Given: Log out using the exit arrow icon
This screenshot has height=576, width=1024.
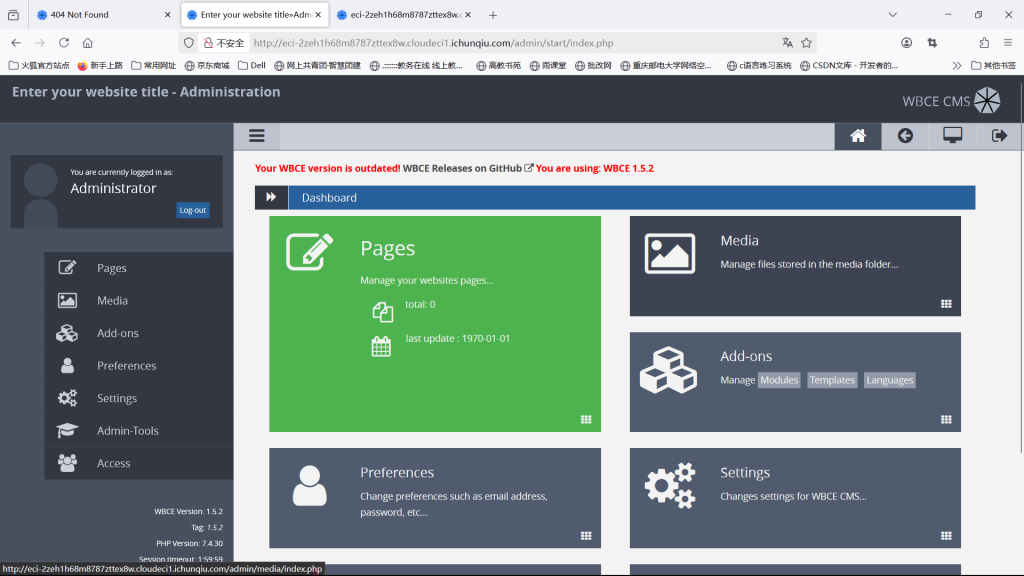Looking at the screenshot, I should [x=999, y=136].
